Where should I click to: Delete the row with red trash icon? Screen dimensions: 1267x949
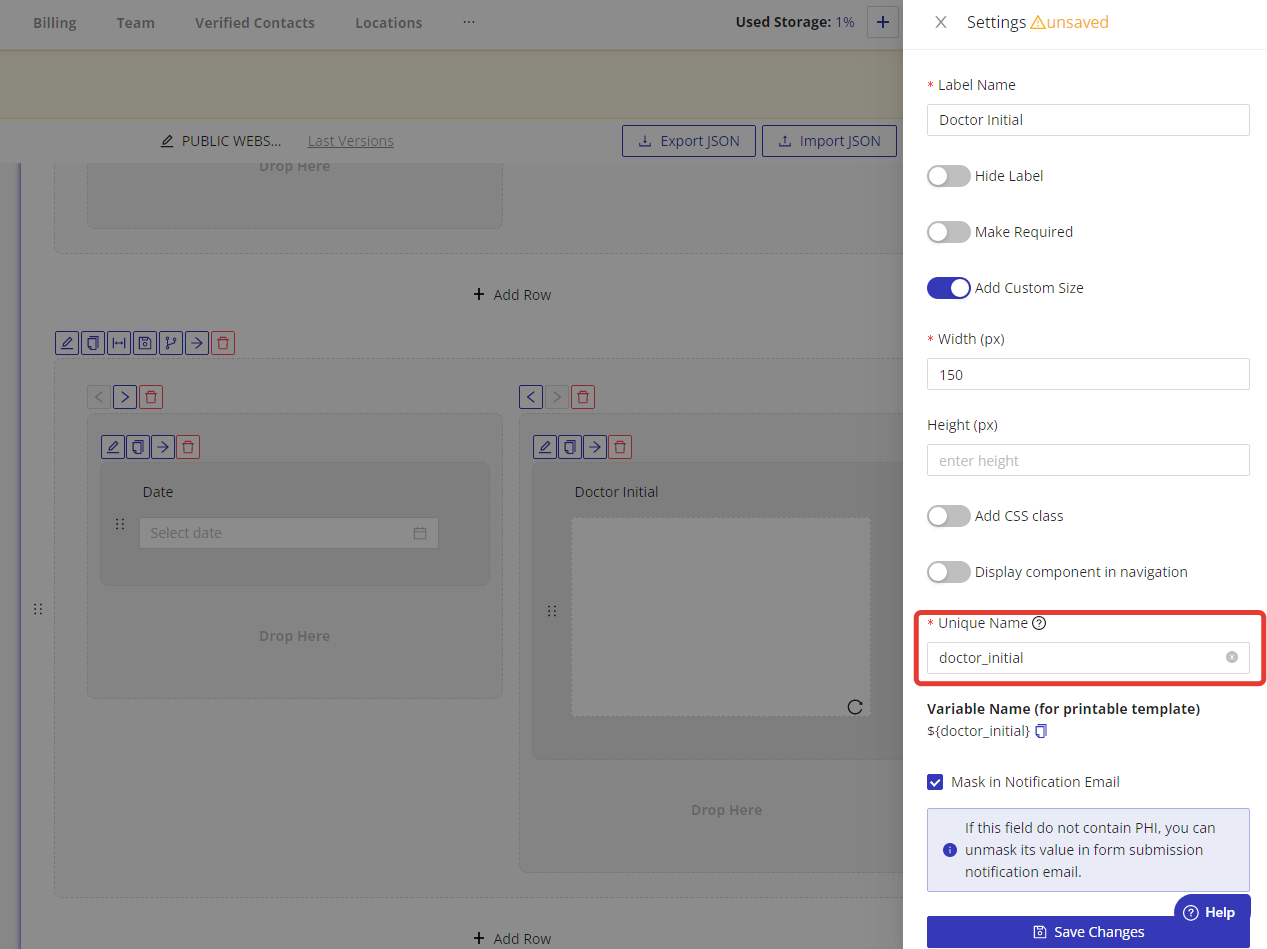pyautogui.click(x=223, y=343)
